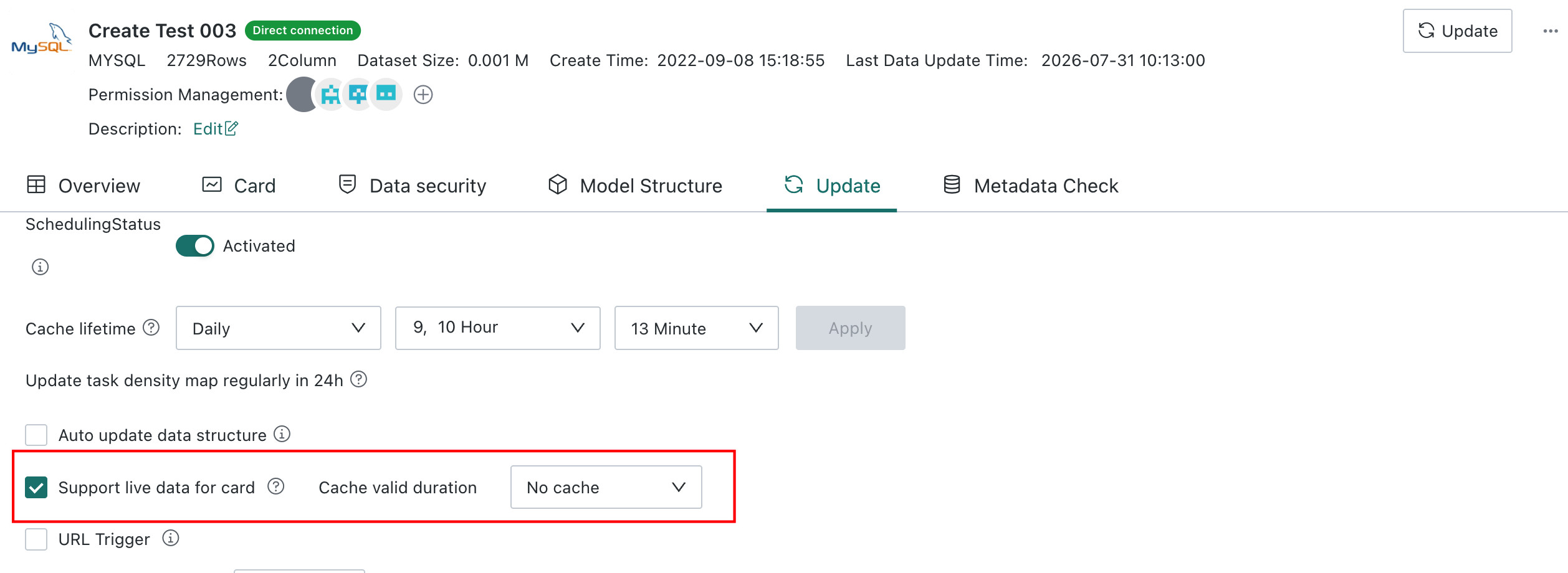This screenshot has height=573, width=1568.
Task: Enable the URL Trigger checkbox
Action: click(x=36, y=539)
